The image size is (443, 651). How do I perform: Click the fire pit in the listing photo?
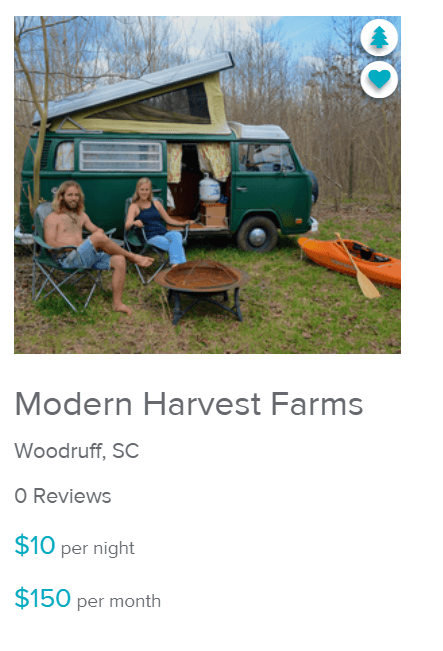click(x=201, y=289)
